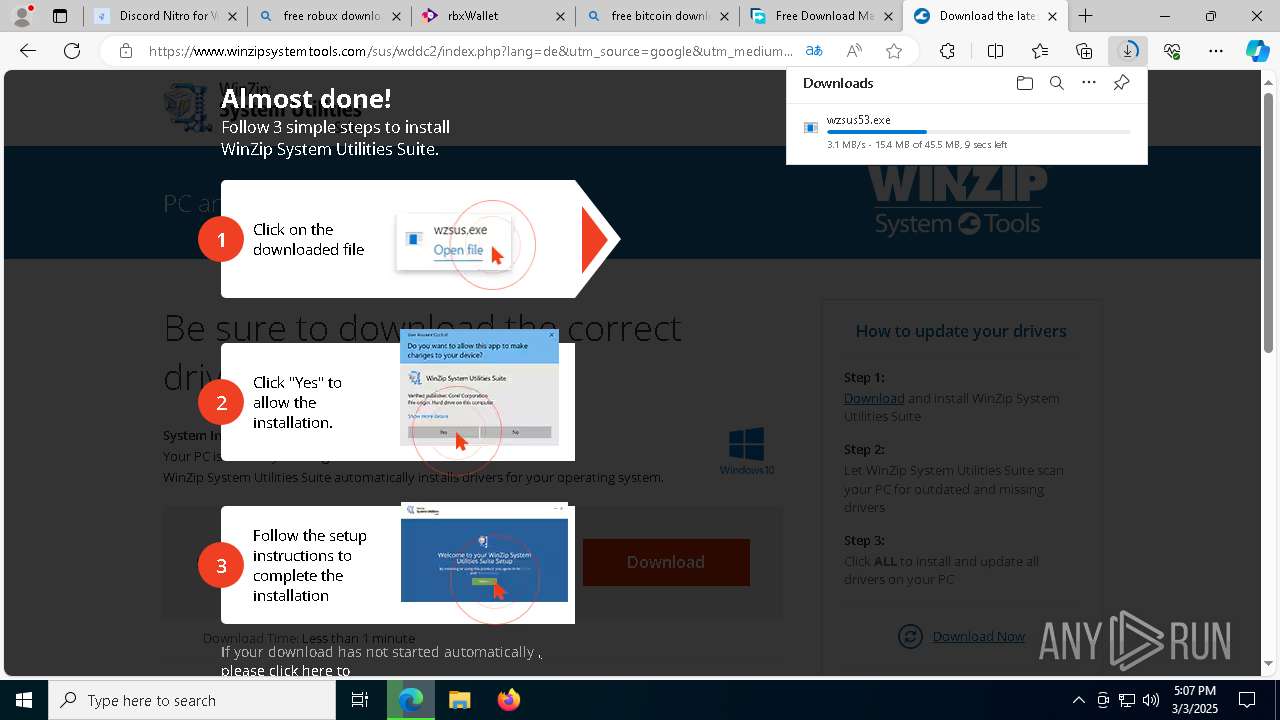Toggle the Downloads toolbar button
Image resolution: width=1280 pixels, height=720 pixels.
coord(1128,51)
